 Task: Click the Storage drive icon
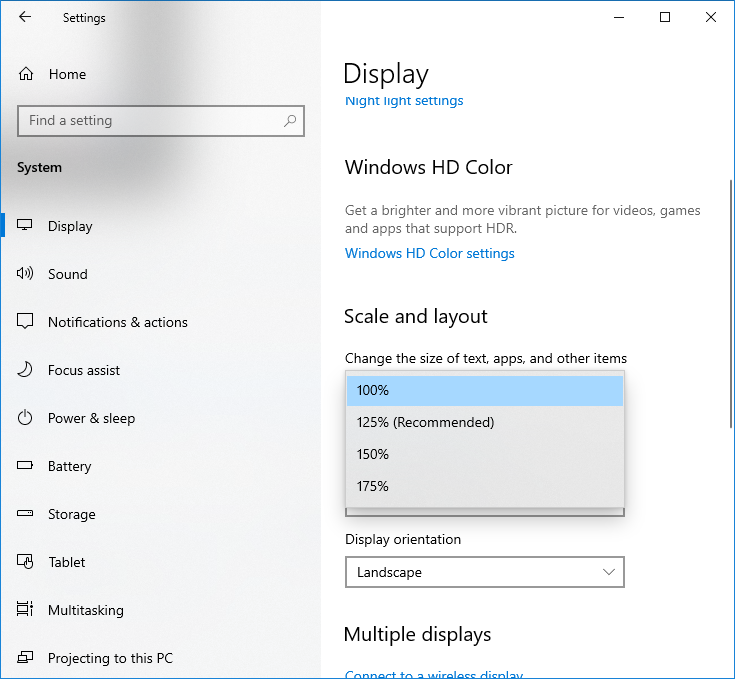(x=25, y=514)
